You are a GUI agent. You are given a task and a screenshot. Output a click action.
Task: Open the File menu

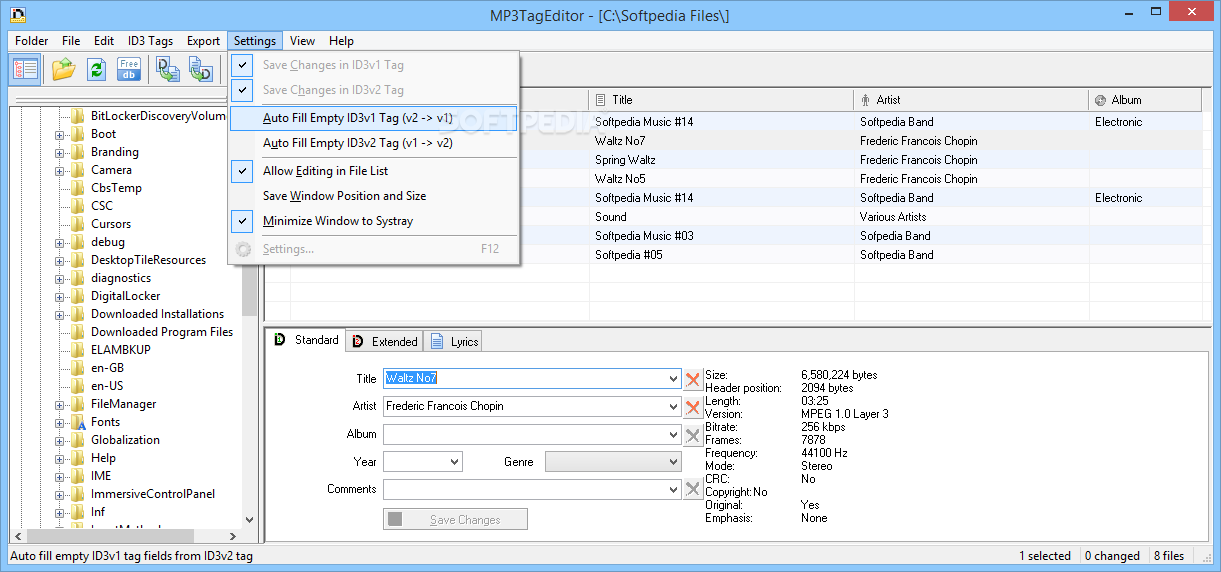click(71, 41)
